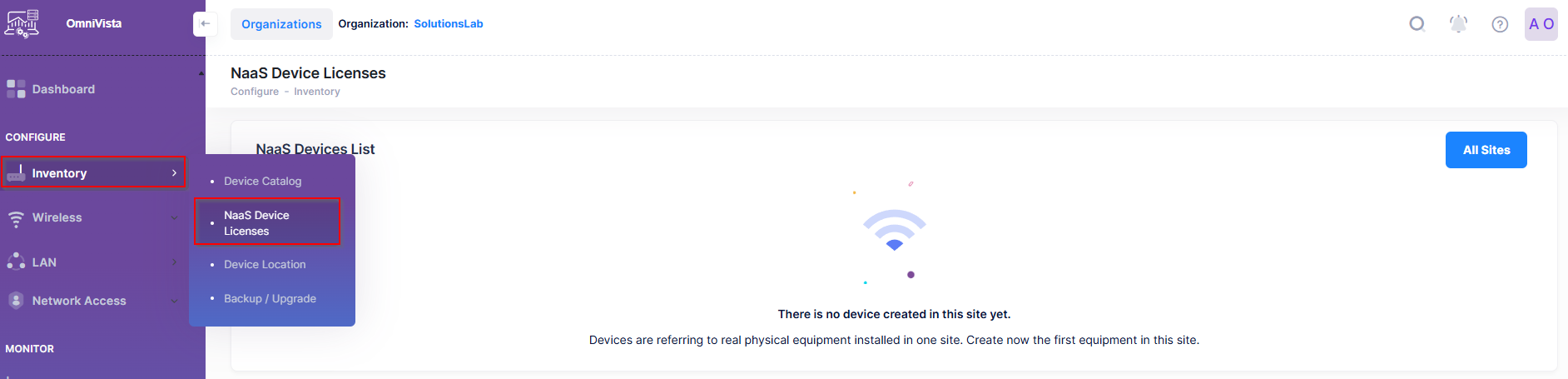
Task: Select NaaS Device Licenses submenu item
Action: coord(256,223)
